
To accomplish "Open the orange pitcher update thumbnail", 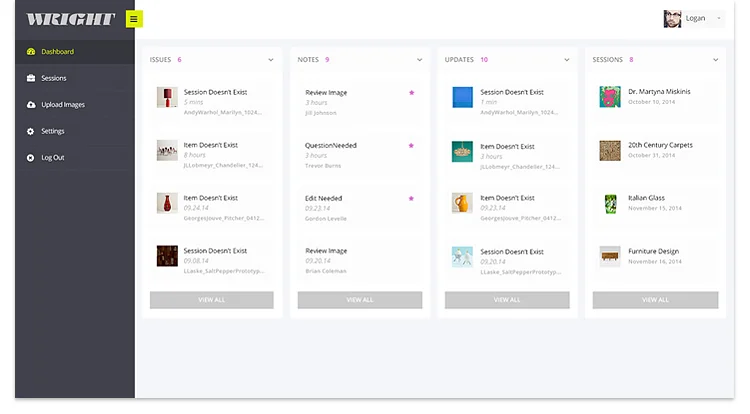I will (x=463, y=203).
